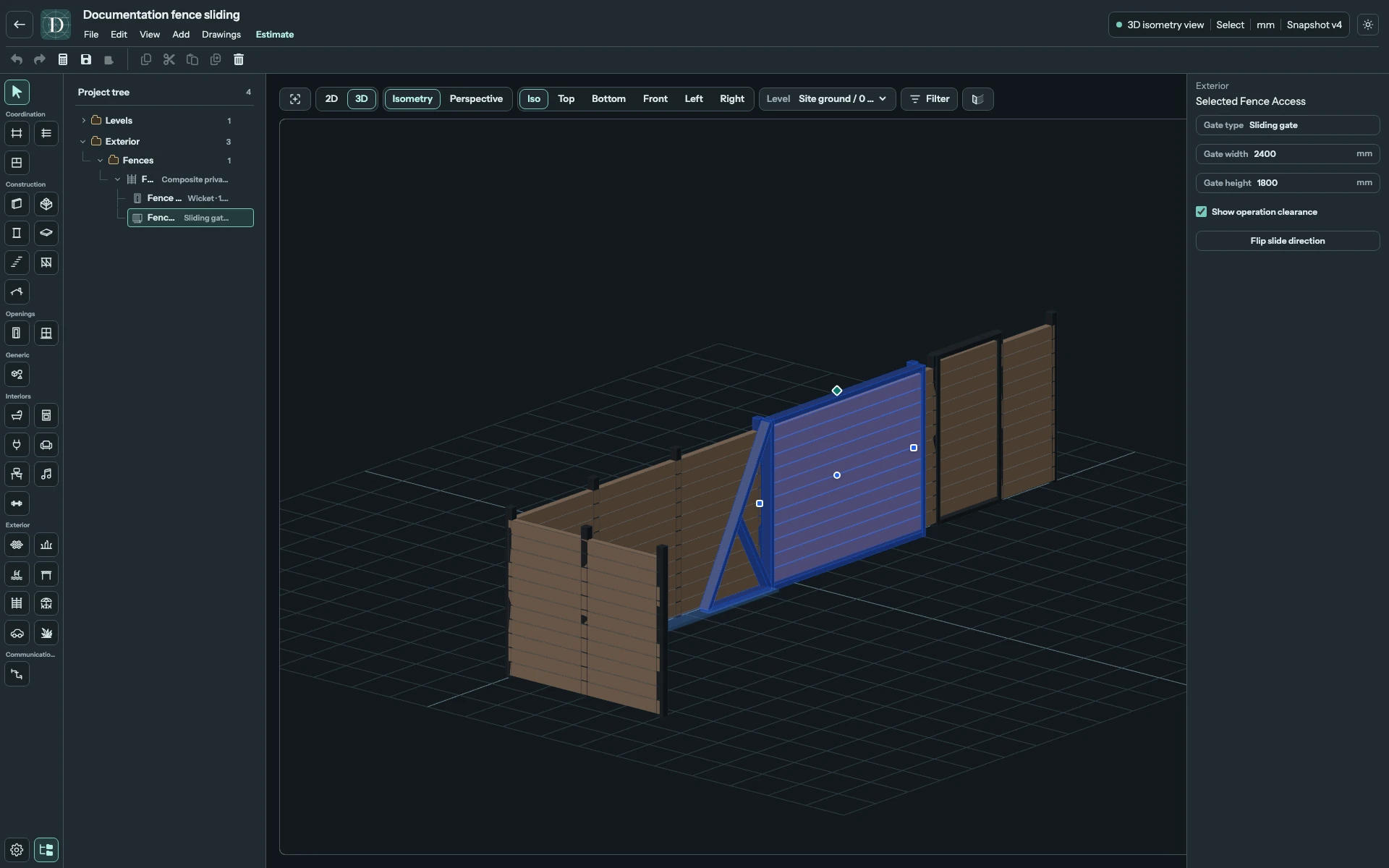
Task: Select the stairs tool icon
Action: (17, 263)
